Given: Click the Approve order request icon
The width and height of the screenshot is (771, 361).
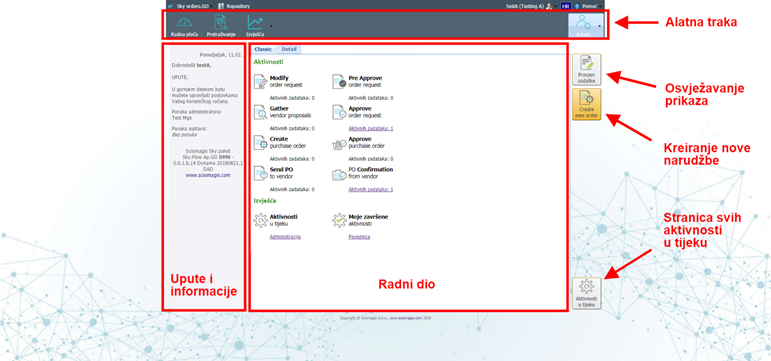Looking at the screenshot, I should click(x=339, y=112).
